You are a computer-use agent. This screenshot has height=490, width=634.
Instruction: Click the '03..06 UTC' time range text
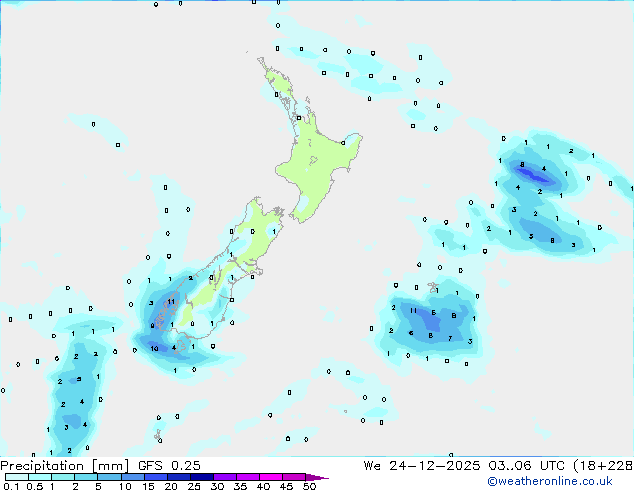(x=526, y=466)
